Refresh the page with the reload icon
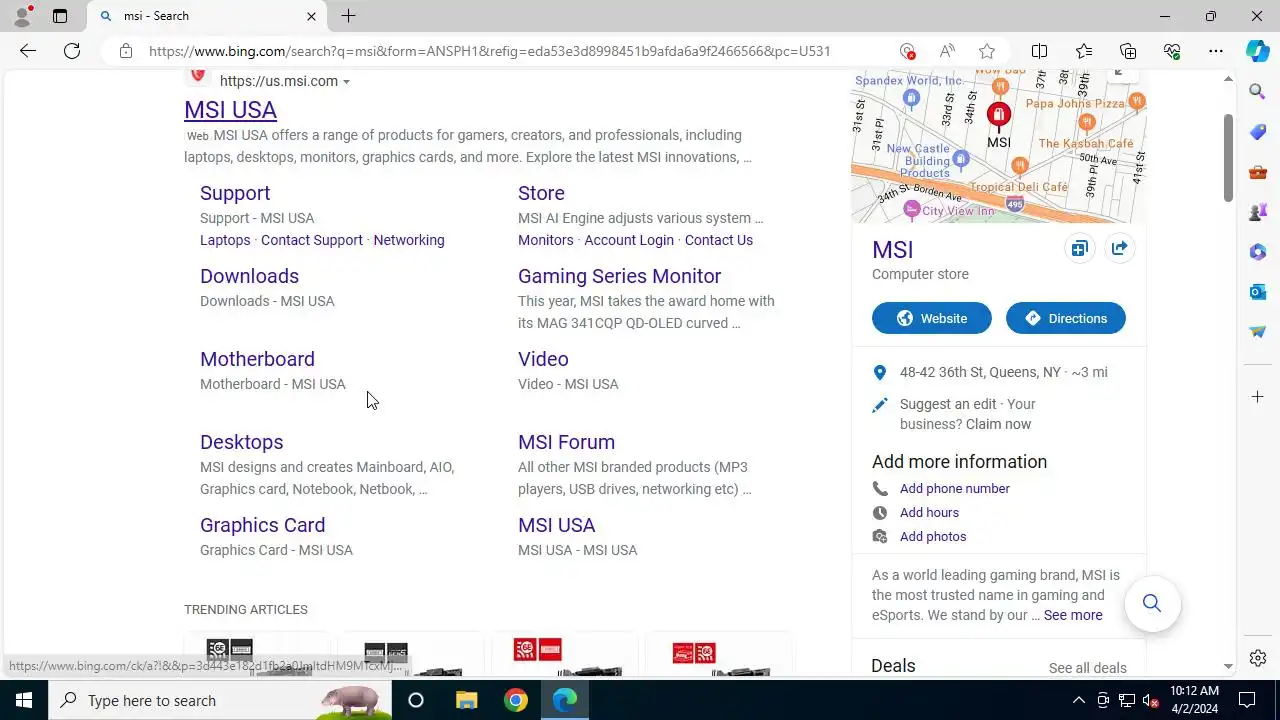Image resolution: width=1280 pixels, height=720 pixels. pyautogui.click(x=72, y=51)
